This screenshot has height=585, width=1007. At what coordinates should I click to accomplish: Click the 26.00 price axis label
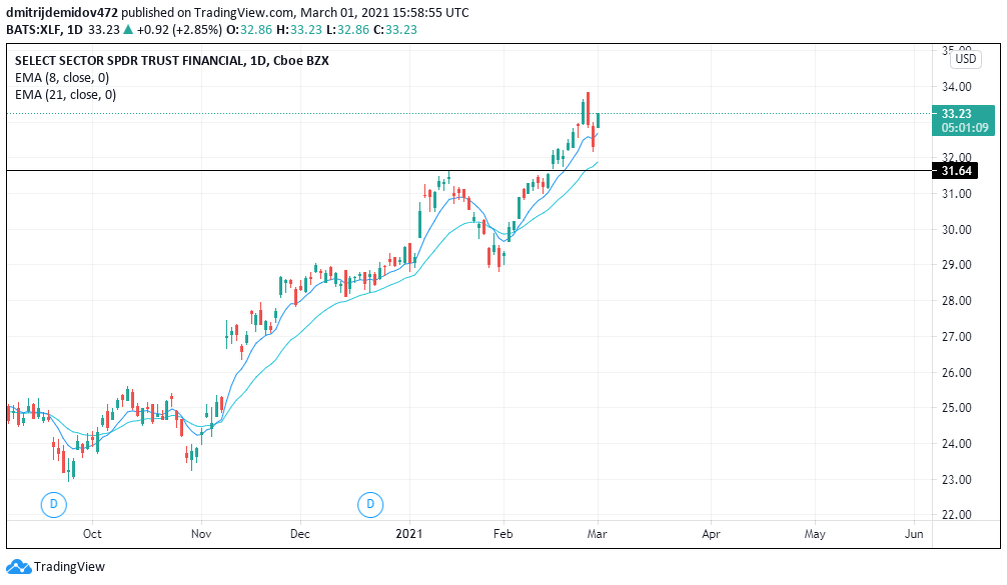[x=956, y=372]
